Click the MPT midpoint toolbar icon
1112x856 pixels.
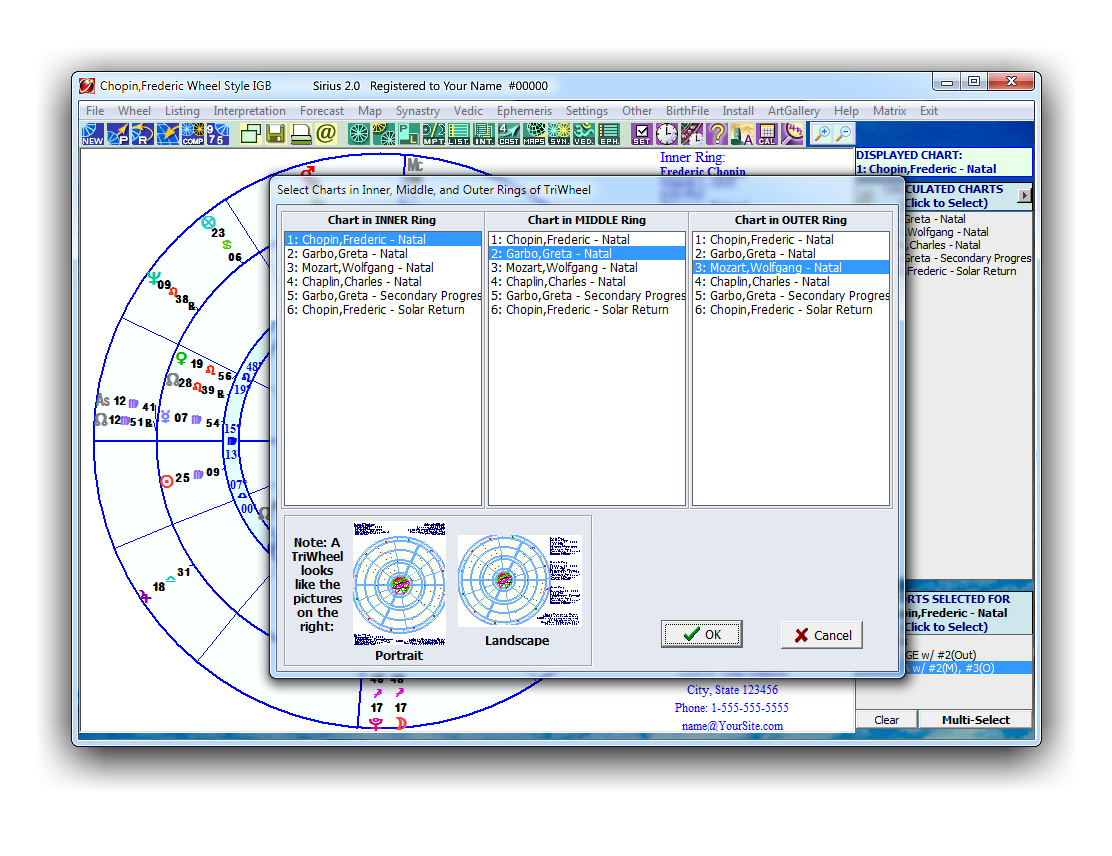point(433,133)
